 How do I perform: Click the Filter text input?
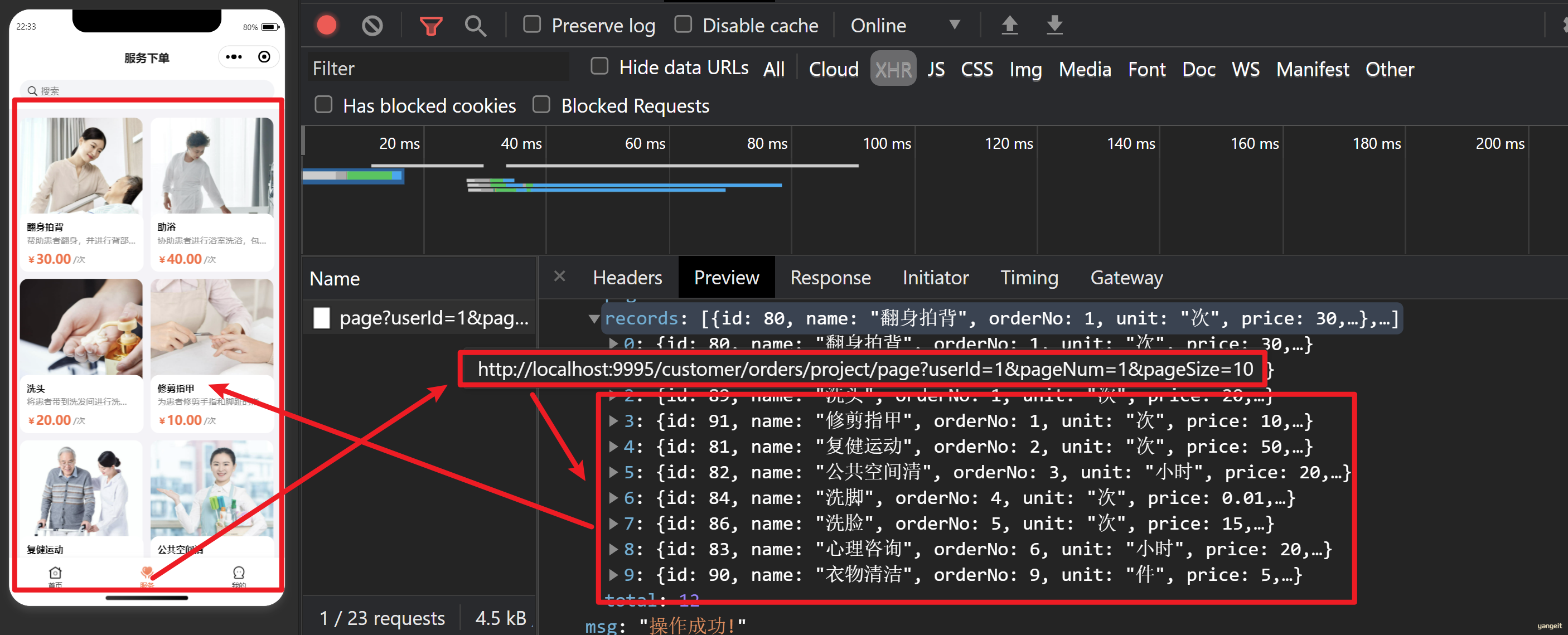point(438,67)
